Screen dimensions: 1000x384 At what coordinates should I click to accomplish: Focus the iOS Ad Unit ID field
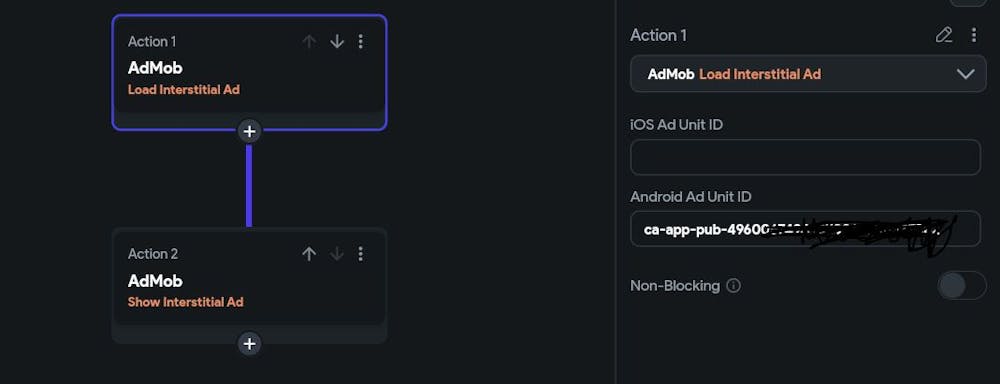[x=805, y=157]
